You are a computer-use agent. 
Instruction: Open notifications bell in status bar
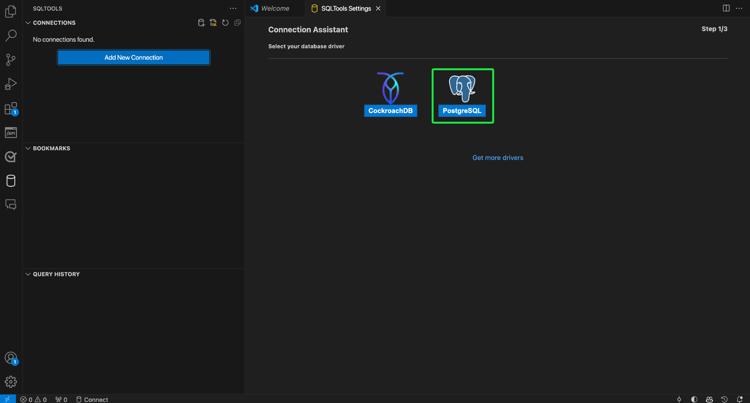[739, 399]
